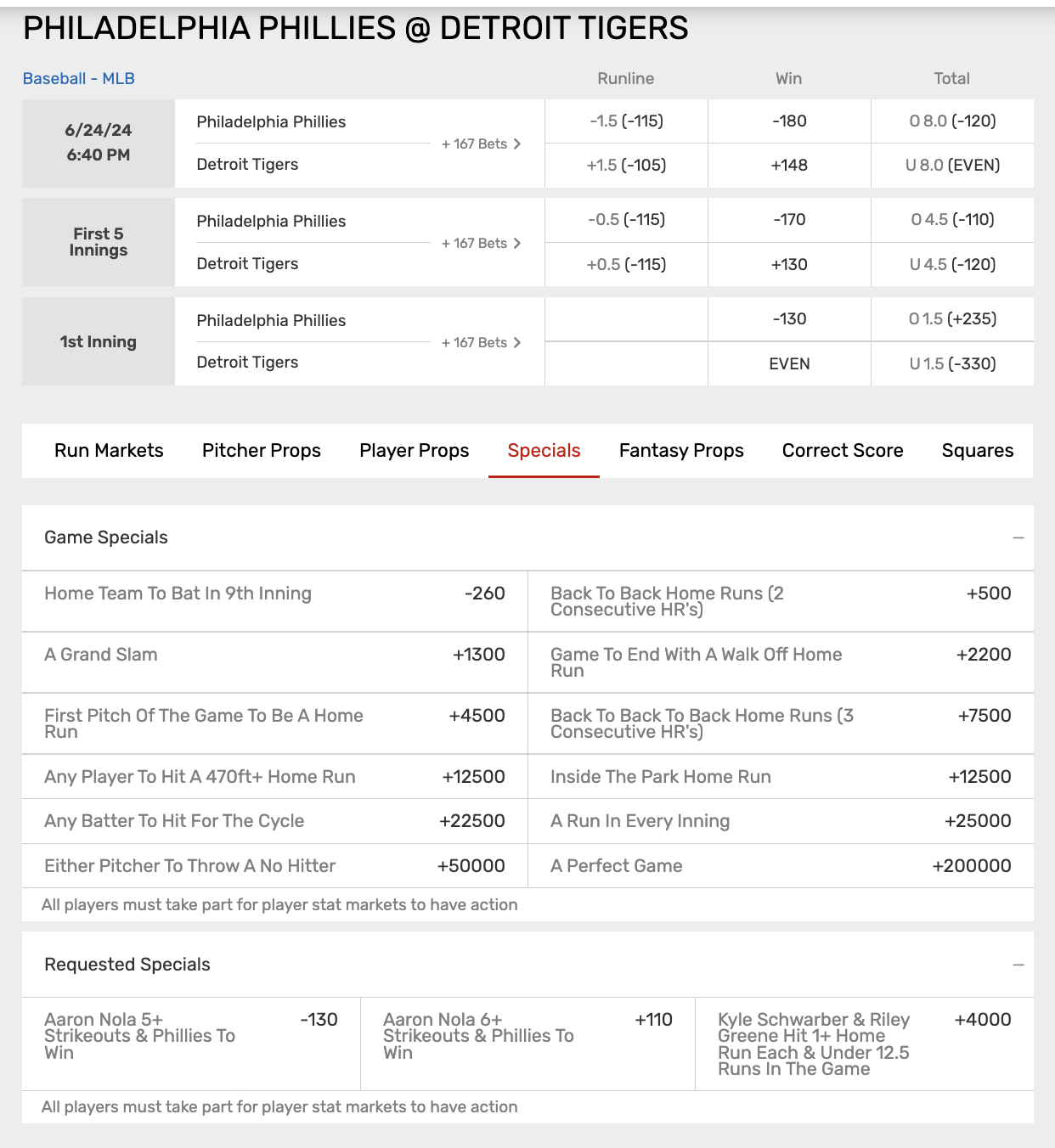Expand +167 Bets for First 5 Innings

click(481, 244)
